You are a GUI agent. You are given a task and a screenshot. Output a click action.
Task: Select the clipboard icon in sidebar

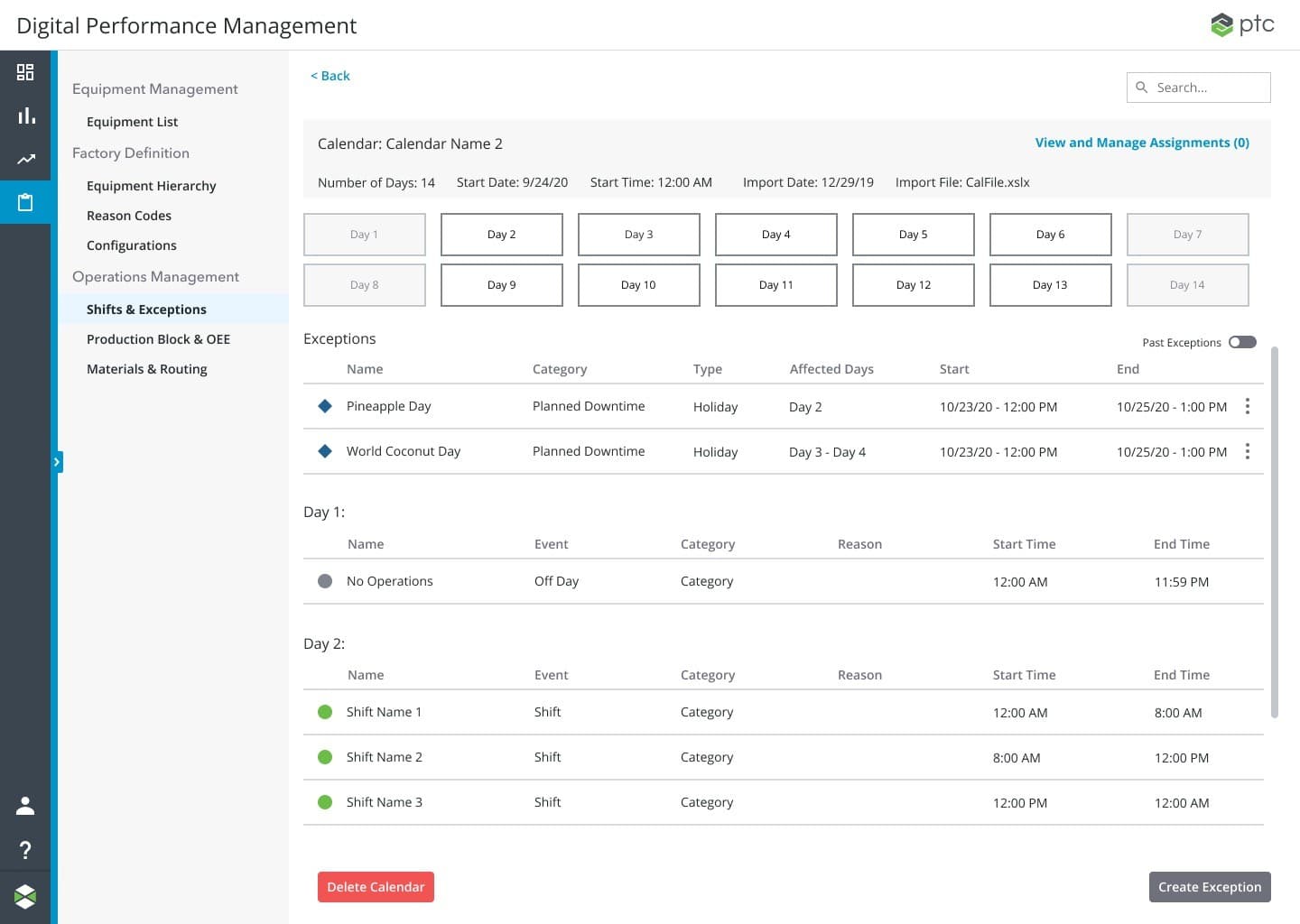pyautogui.click(x=25, y=202)
